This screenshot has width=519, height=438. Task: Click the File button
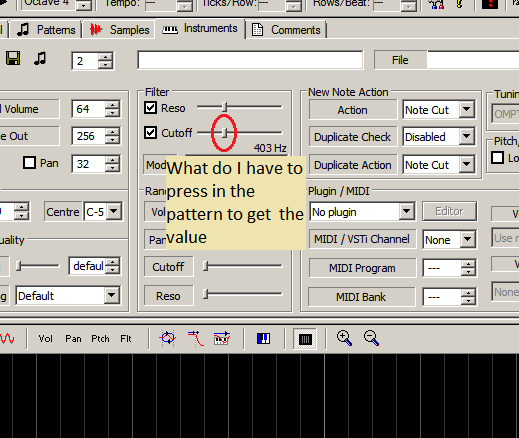400,60
